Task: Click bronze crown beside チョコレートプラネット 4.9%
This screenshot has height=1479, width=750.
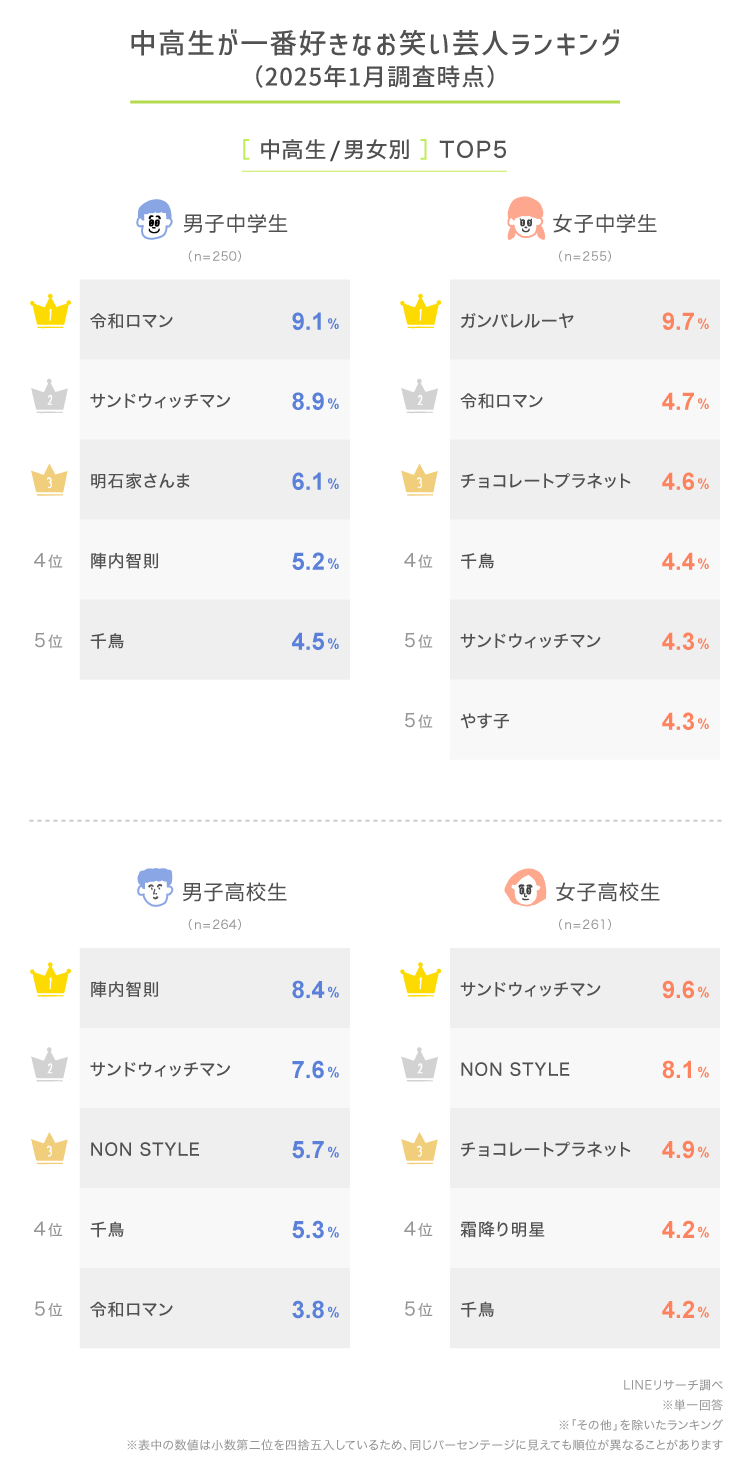Action: (x=420, y=1147)
